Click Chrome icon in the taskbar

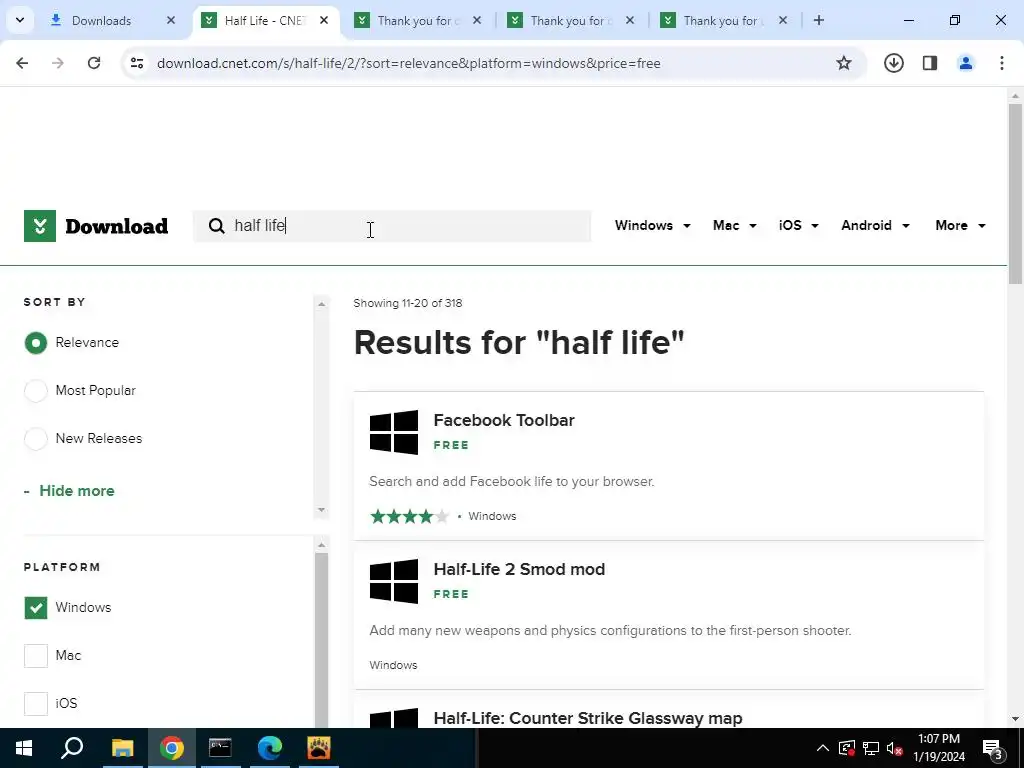171,748
